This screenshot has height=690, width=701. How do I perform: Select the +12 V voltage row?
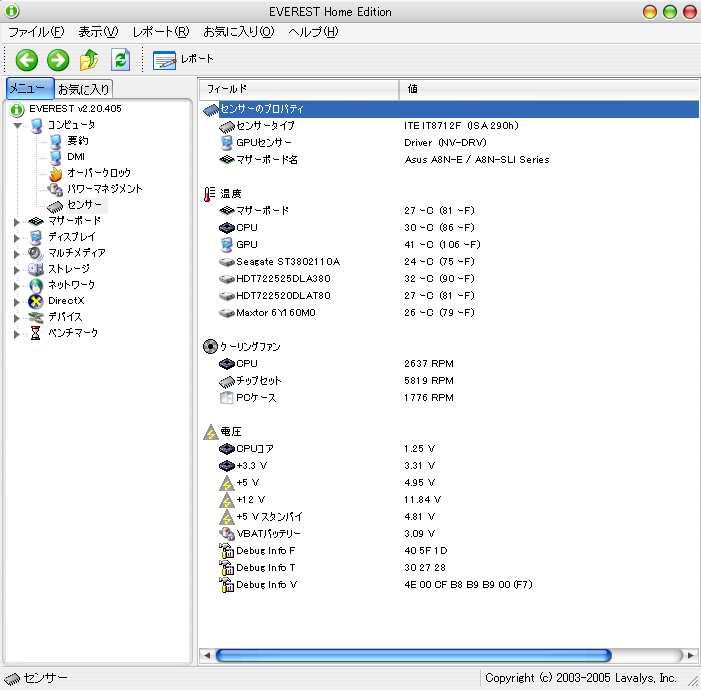pos(450,500)
